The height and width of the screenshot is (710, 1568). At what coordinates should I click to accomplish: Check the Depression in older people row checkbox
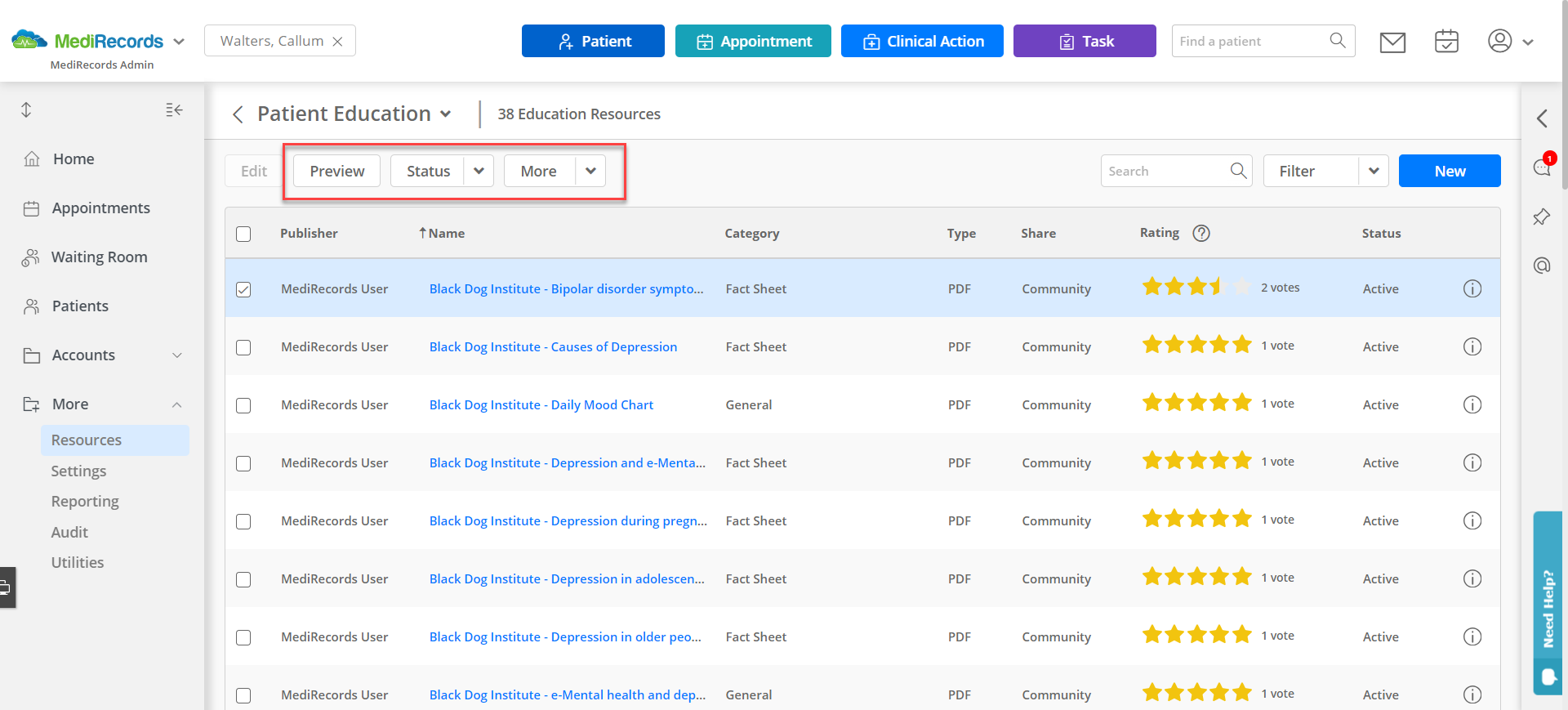243,637
